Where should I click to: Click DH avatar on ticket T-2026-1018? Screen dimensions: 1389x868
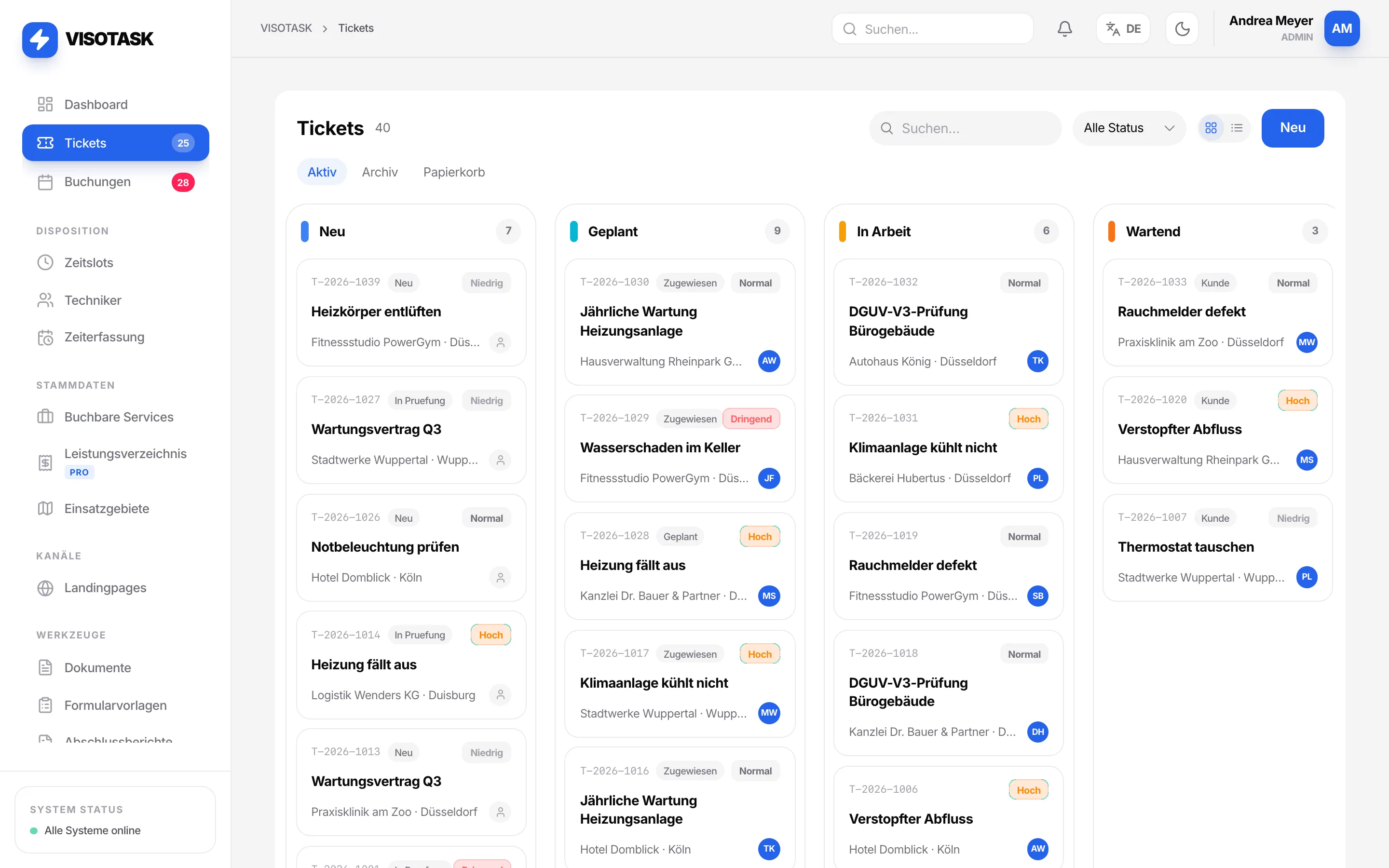pyautogui.click(x=1038, y=732)
